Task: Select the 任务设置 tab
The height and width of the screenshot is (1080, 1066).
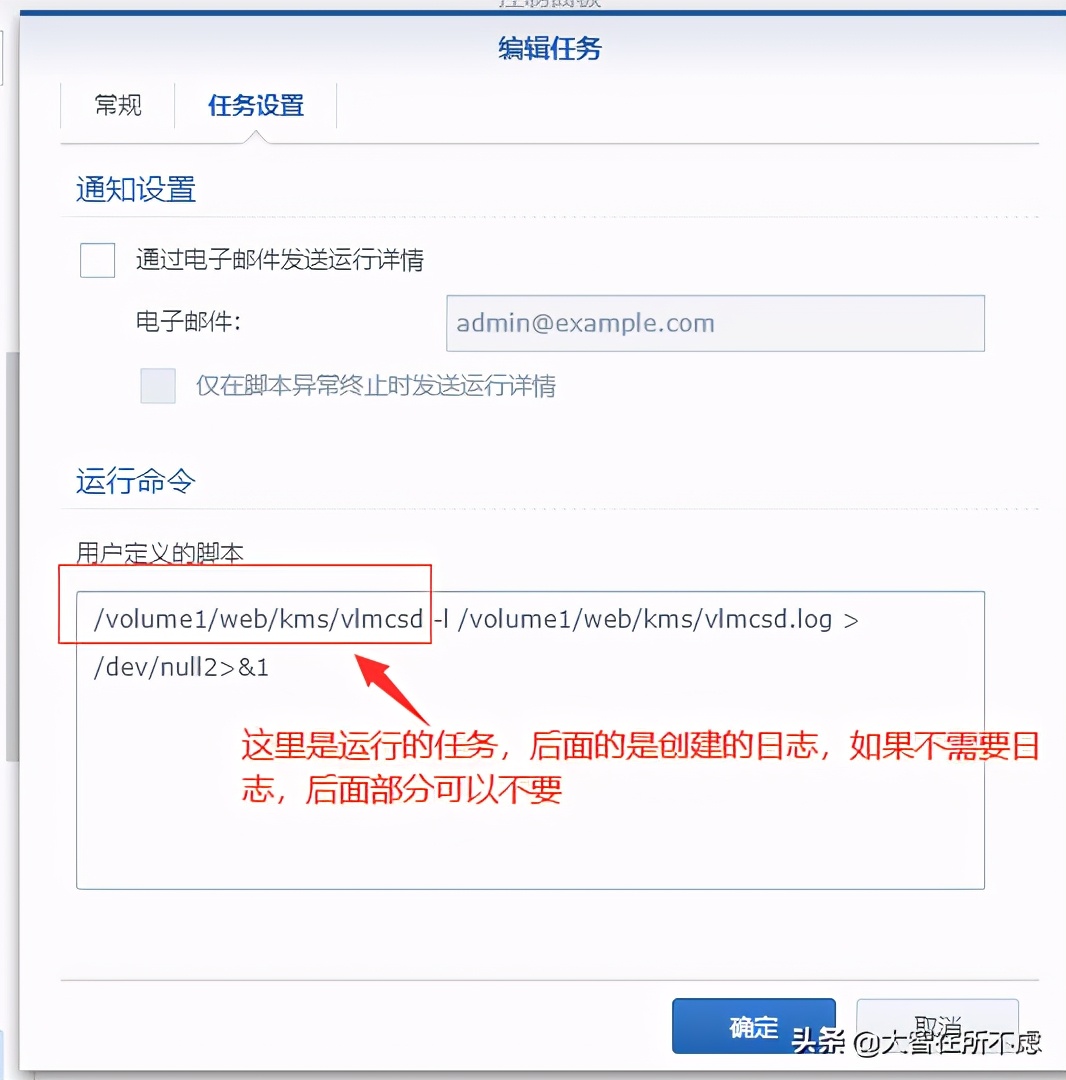Action: coord(255,105)
